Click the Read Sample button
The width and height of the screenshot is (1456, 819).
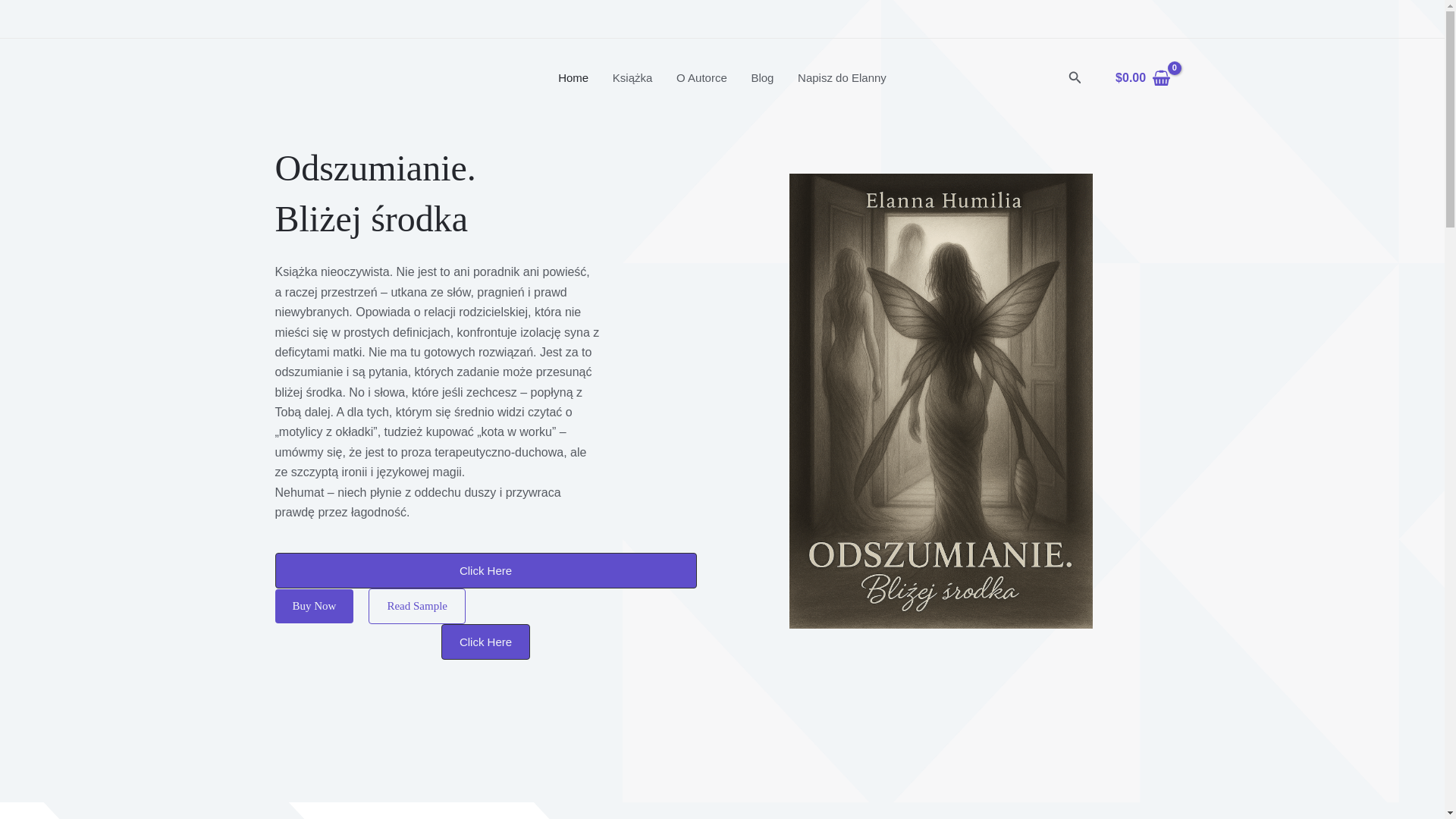[x=417, y=606]
